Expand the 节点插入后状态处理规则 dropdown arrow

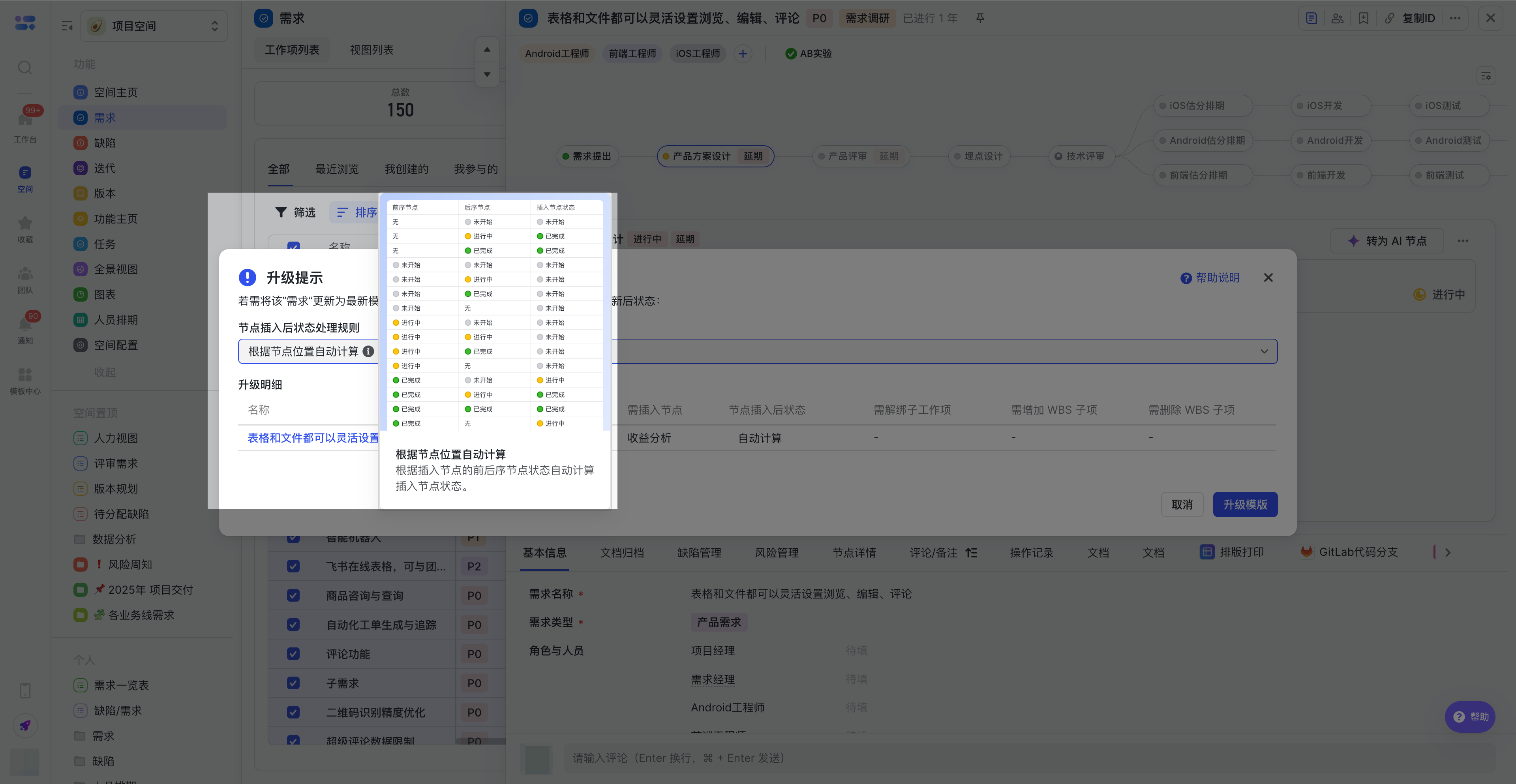(1264, 351)
